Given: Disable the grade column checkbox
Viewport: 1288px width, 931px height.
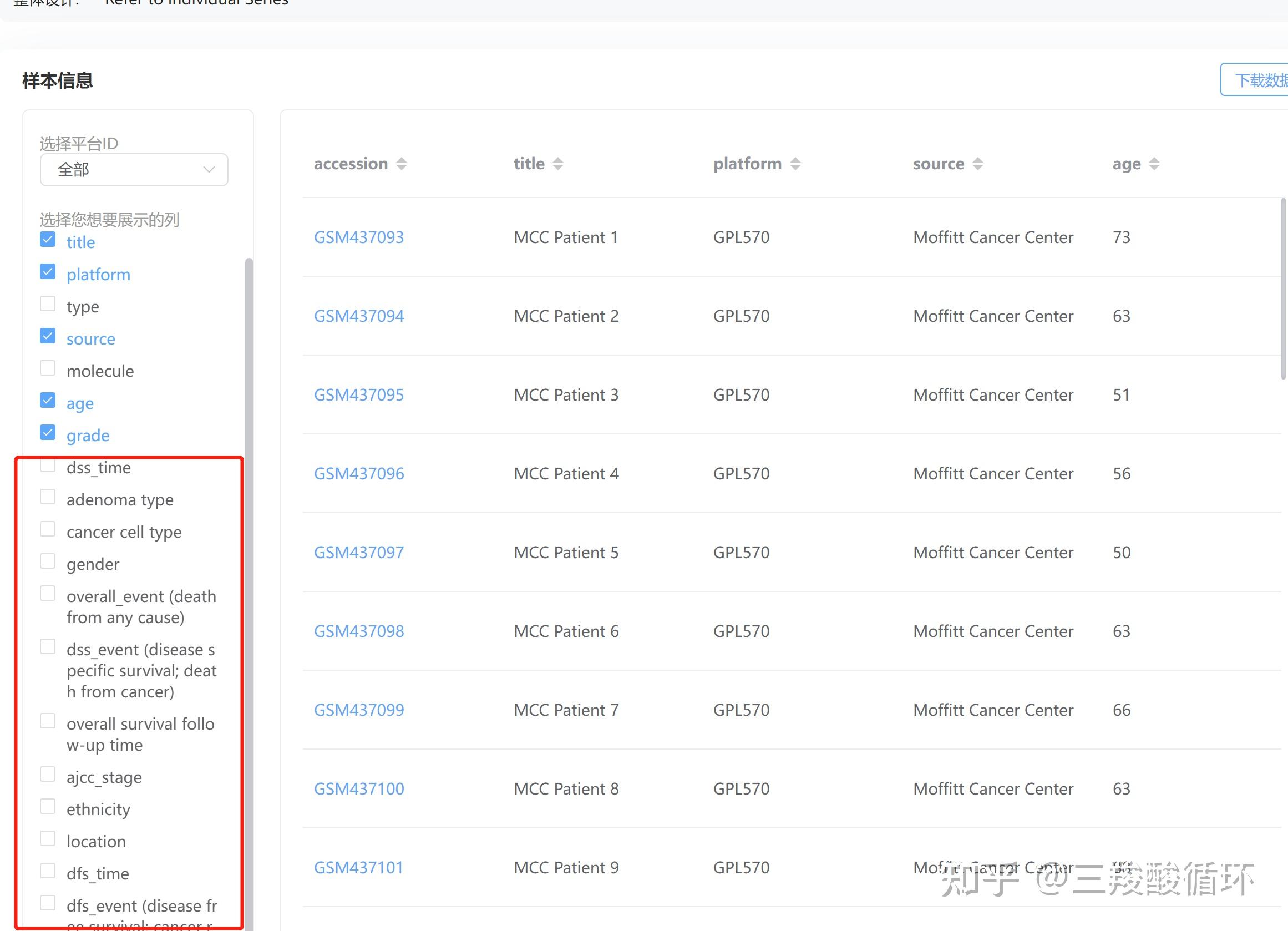Looking at the screenshot, I should [x=48, y=433].
